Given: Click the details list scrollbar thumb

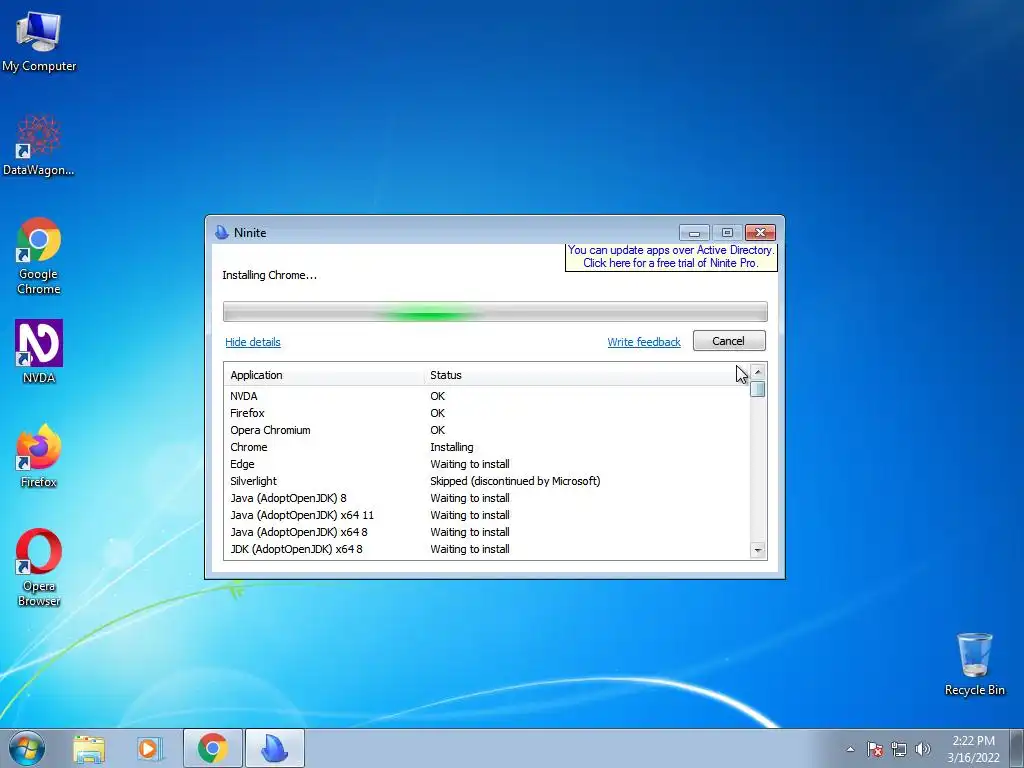Looking at the screenshot, I should click(x=758, y=389).
